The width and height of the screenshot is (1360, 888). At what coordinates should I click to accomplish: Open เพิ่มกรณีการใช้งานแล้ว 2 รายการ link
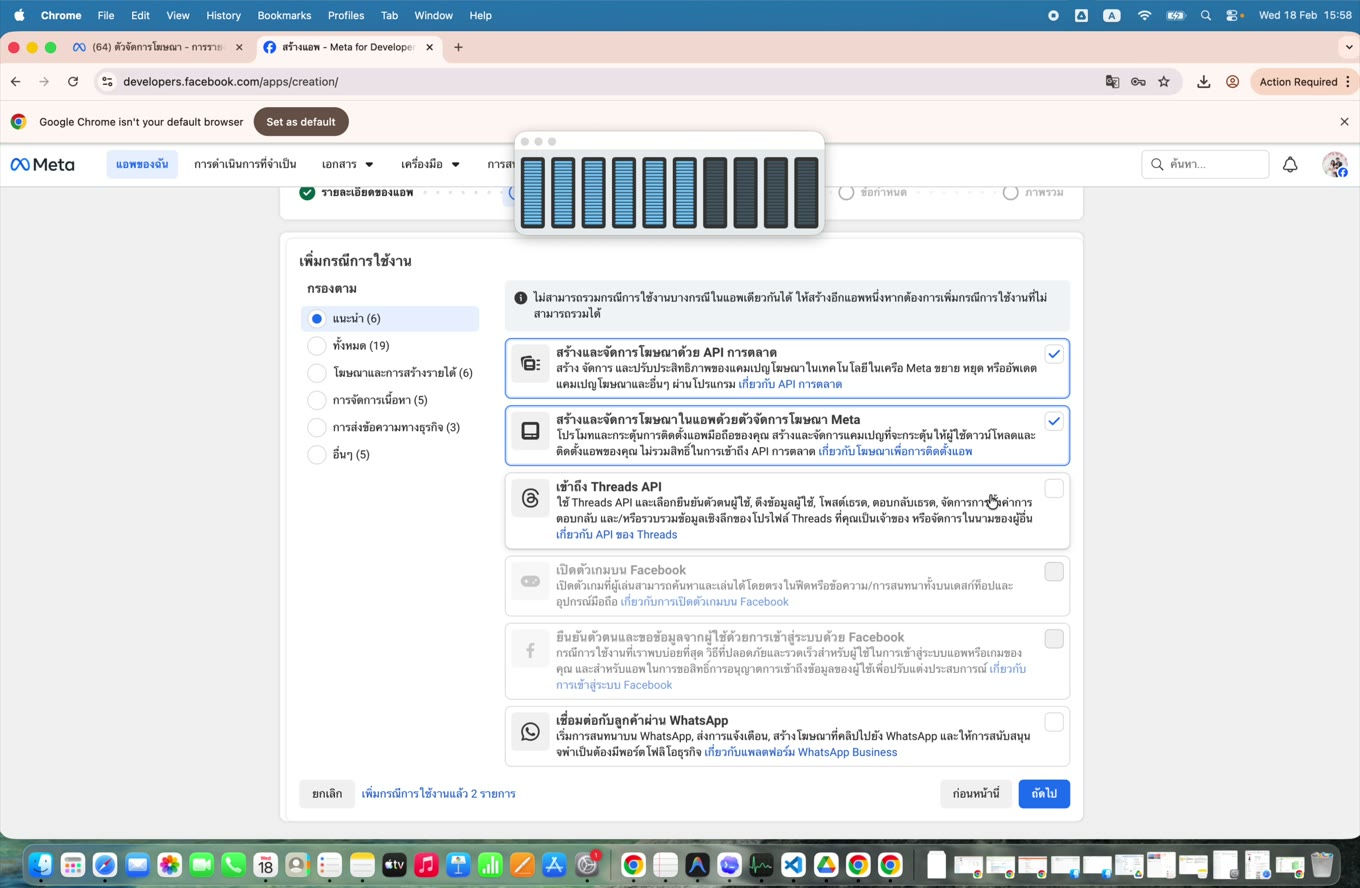coord(438,794)
